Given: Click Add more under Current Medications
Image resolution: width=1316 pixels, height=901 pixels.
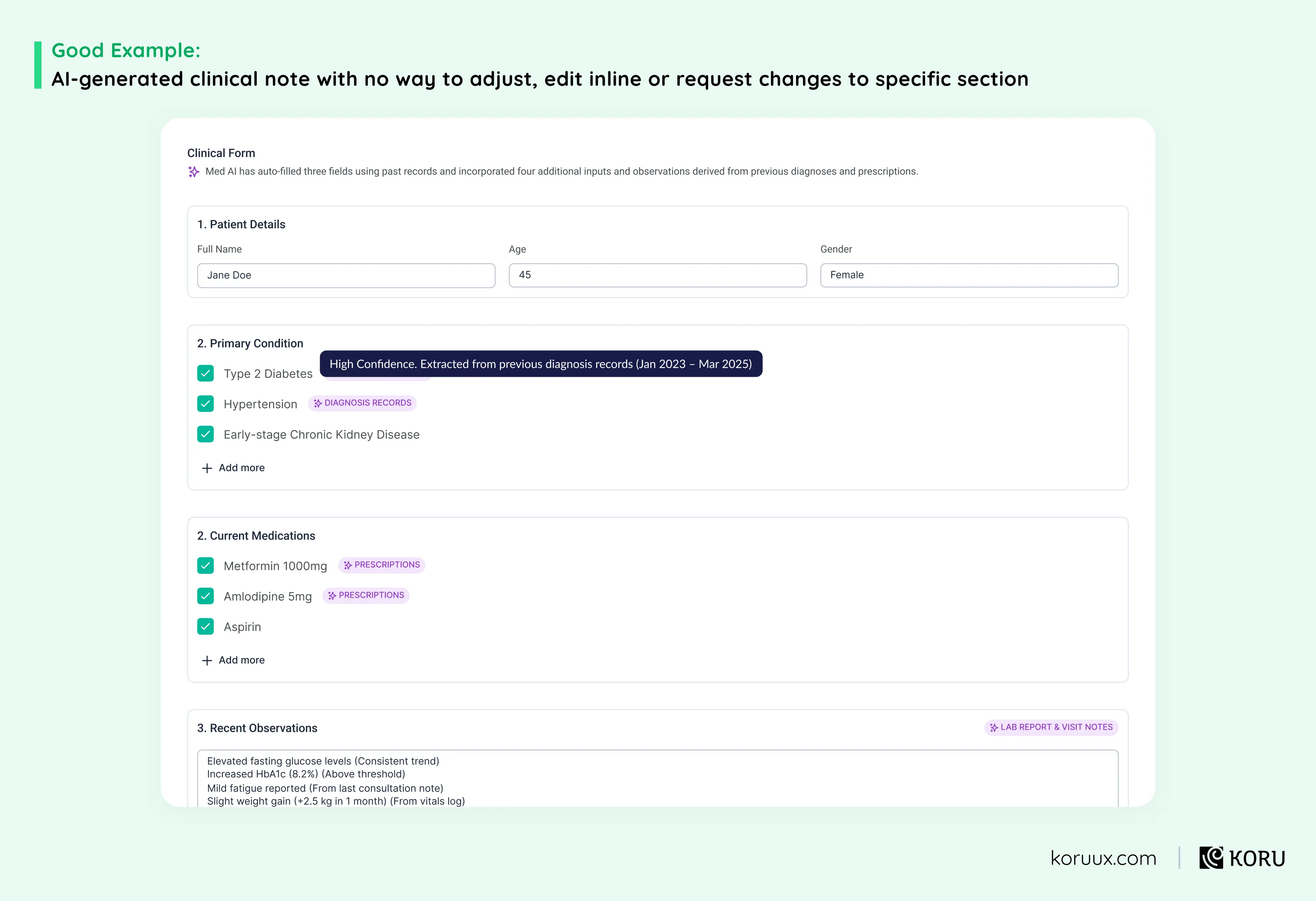Looking at the screenshot, I should (x=233, y=660).
